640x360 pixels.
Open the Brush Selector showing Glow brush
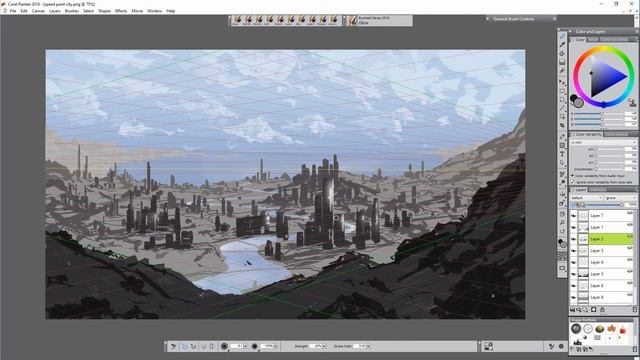379,20
